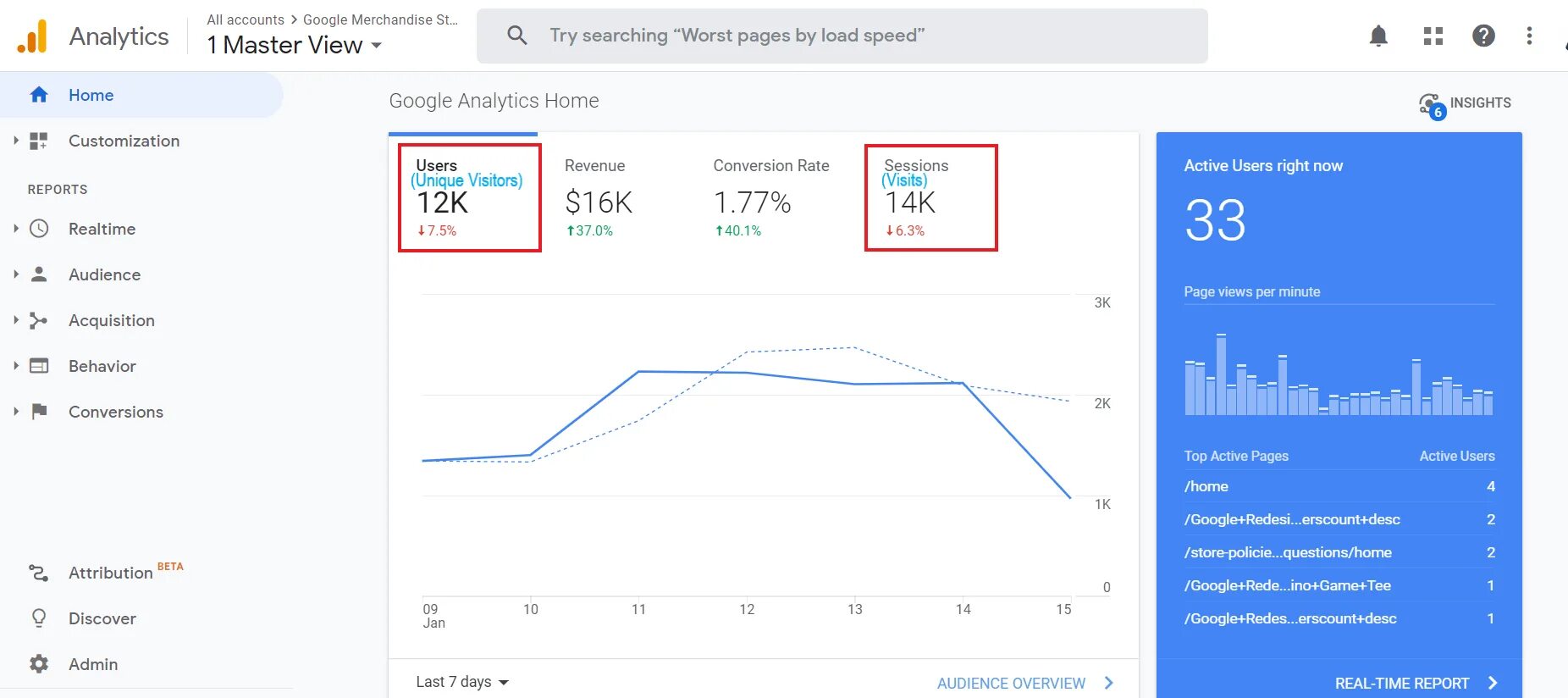Viewport: 1568px width, 698px height.
Task: Click the Analytics product name text
Action: click(119, 36)
